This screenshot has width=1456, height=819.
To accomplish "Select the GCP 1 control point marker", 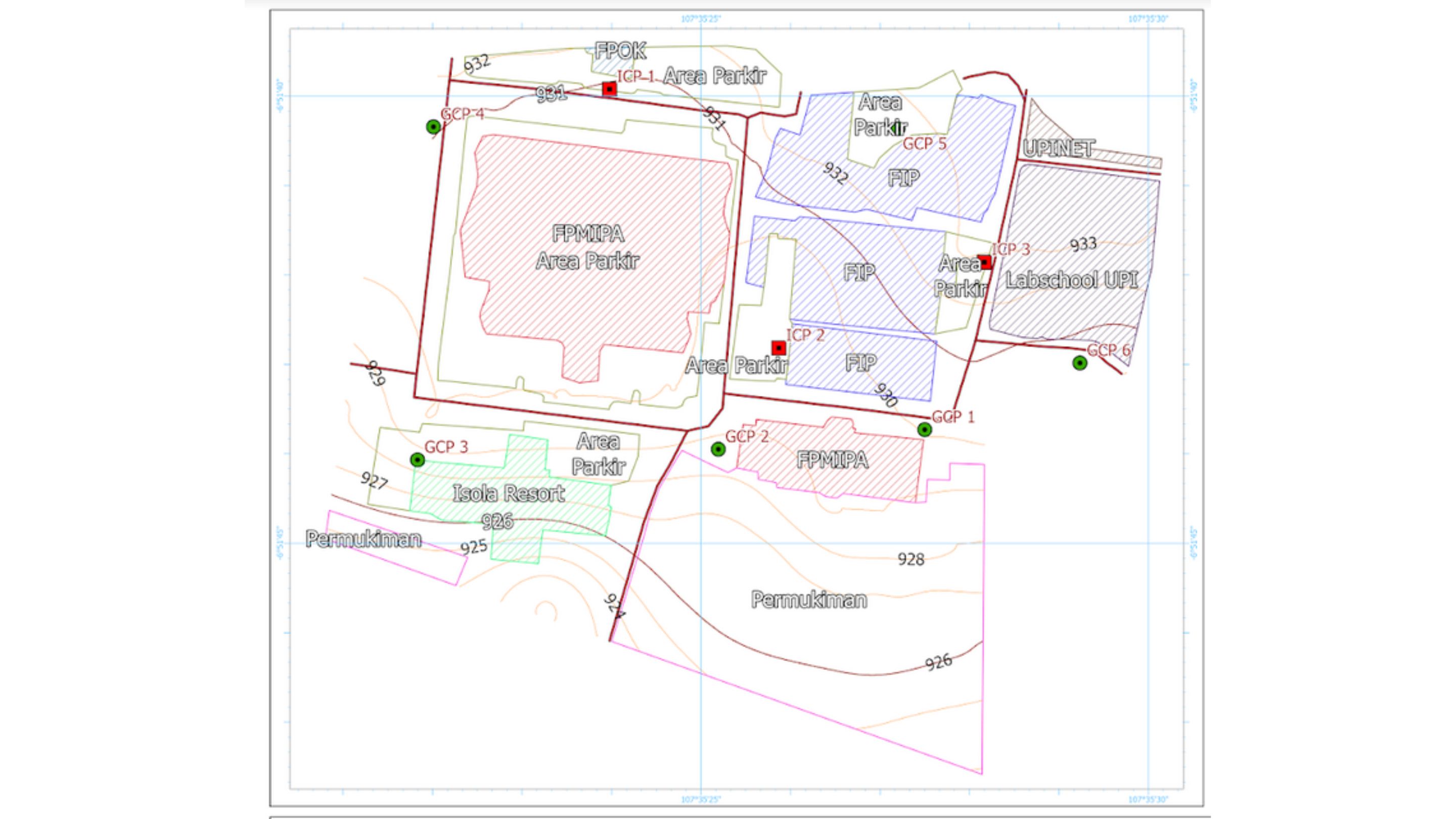I will pos(925,430).
